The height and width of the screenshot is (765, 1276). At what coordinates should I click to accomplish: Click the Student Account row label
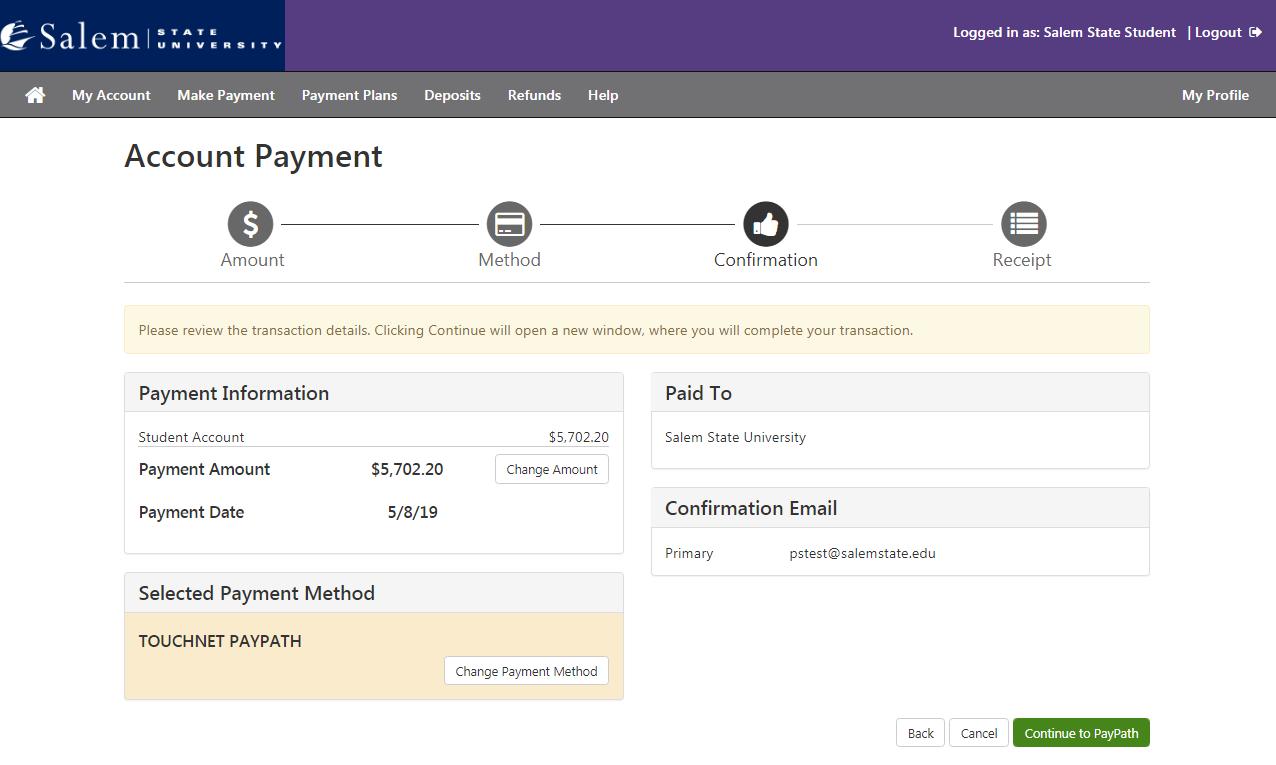click(x=191, y=437)
